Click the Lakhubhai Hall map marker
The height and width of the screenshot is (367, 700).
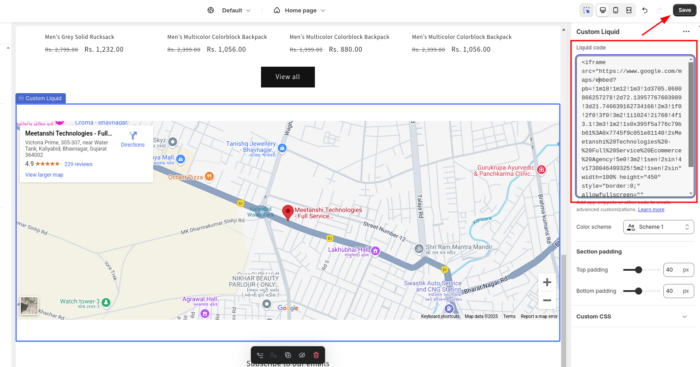tap(375, 251)
